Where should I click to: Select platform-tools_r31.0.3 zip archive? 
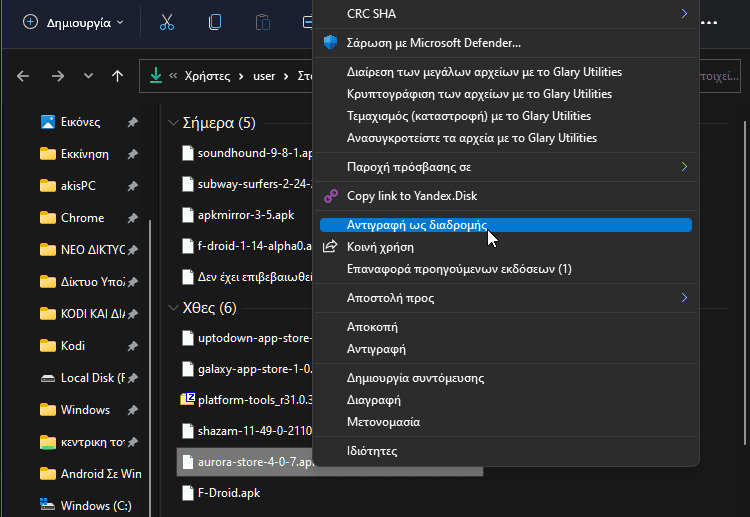coord(247,400)
